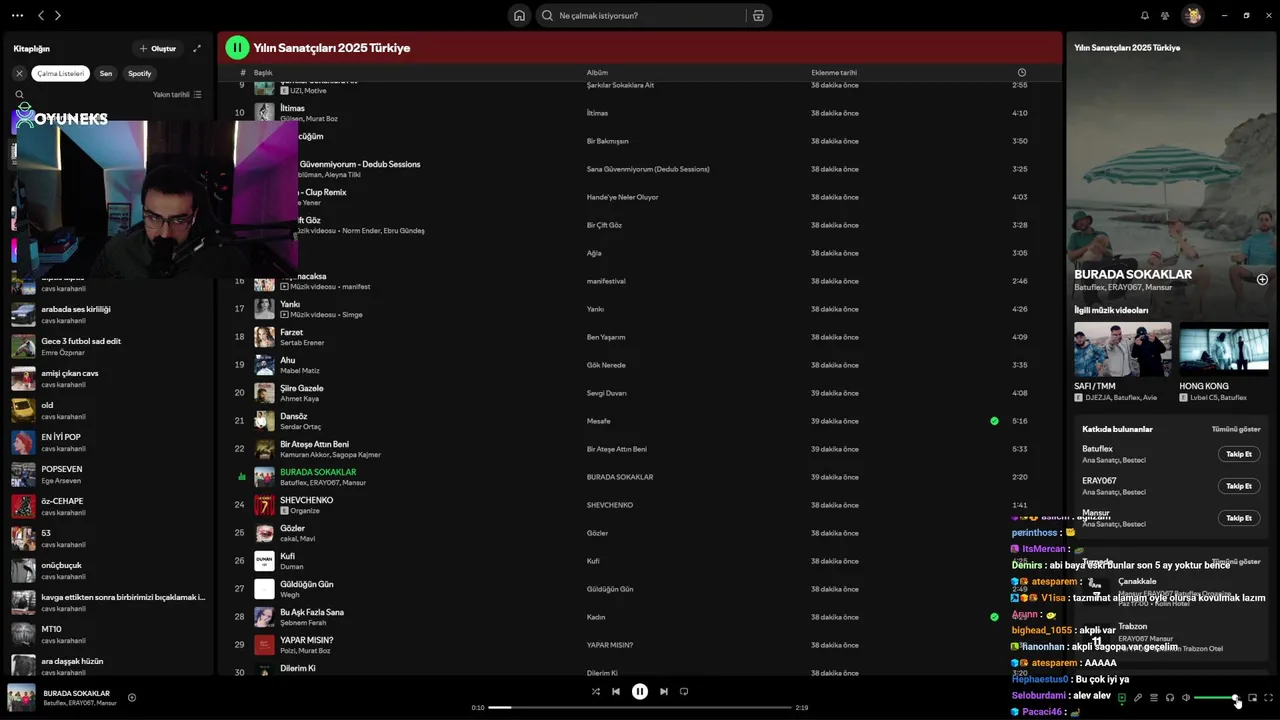Select Şiire Gazele by Ahmet Kaya
Viewport: 1280px width, 720px height.
click(639, 393)
